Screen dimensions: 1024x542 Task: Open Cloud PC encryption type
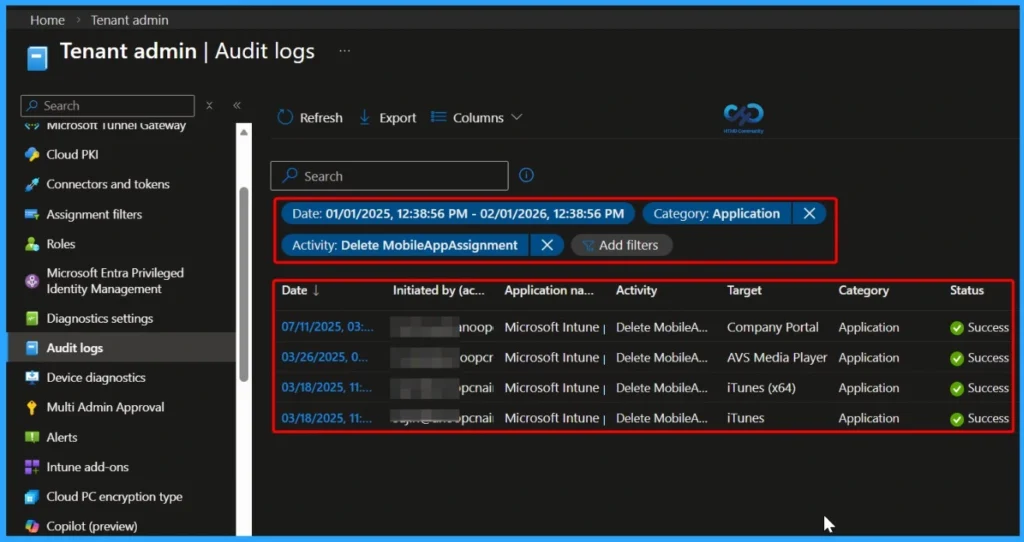pyautogui.click(x=114, y=497)
